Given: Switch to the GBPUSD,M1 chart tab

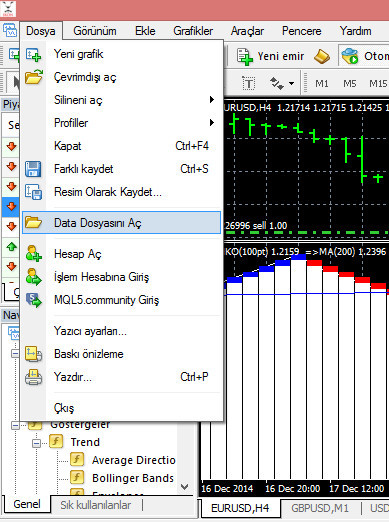Looking at the screenshot, I should [x=320, y=508].
